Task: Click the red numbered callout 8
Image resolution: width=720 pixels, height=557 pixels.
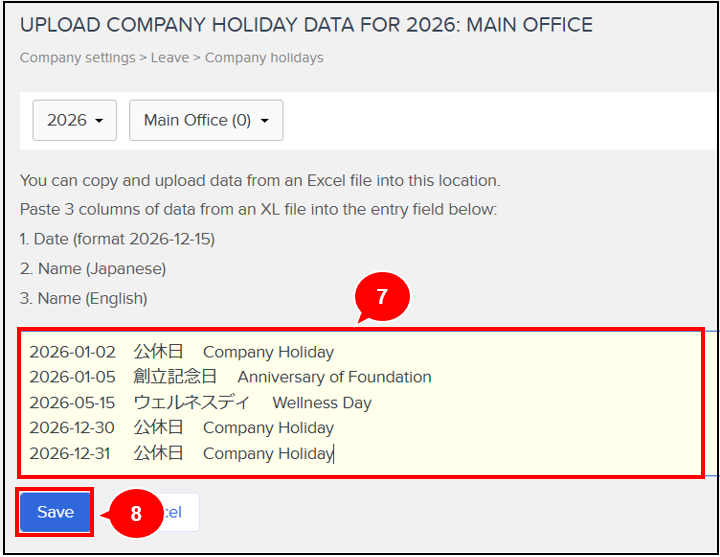Action: pos(136,513)
